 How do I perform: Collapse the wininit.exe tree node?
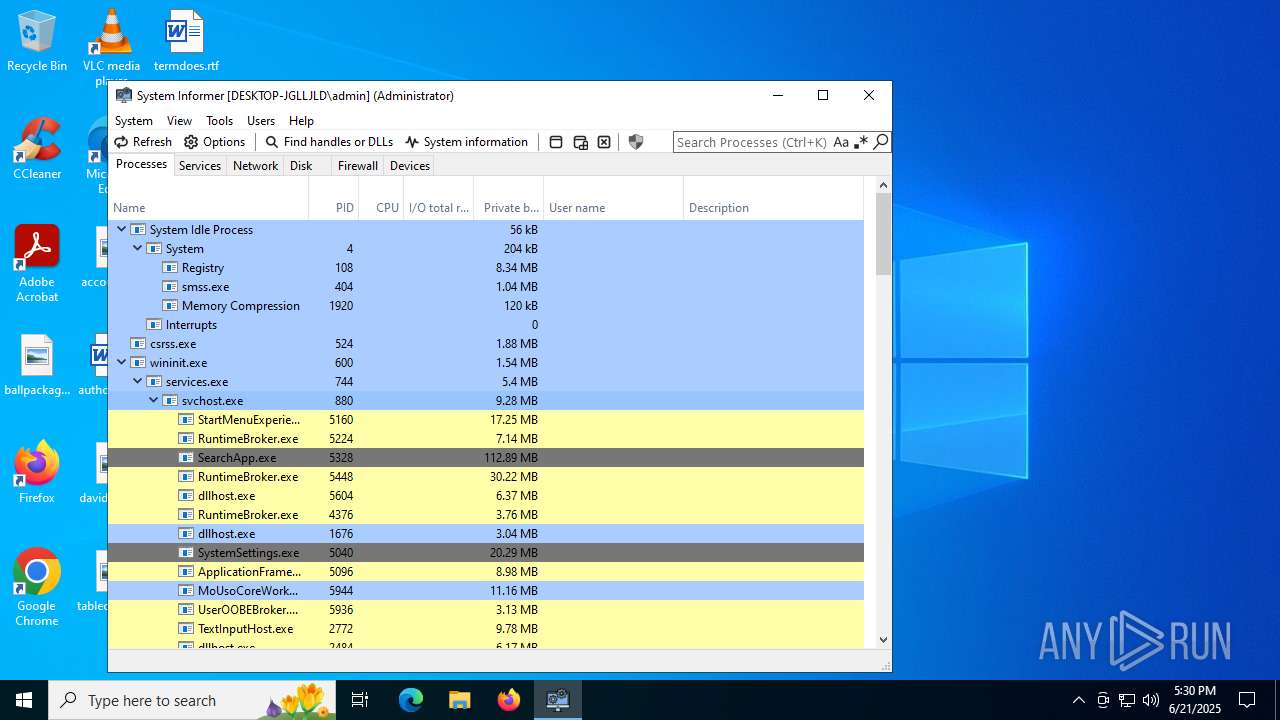pos(122,362)
